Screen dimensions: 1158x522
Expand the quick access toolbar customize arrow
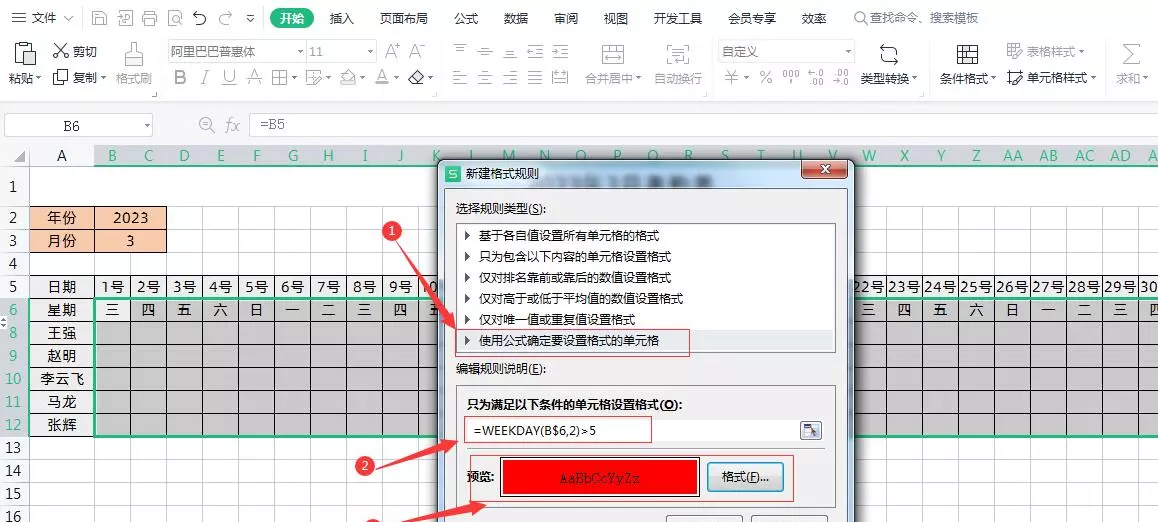pyautogui.click(x=251, y=18)
